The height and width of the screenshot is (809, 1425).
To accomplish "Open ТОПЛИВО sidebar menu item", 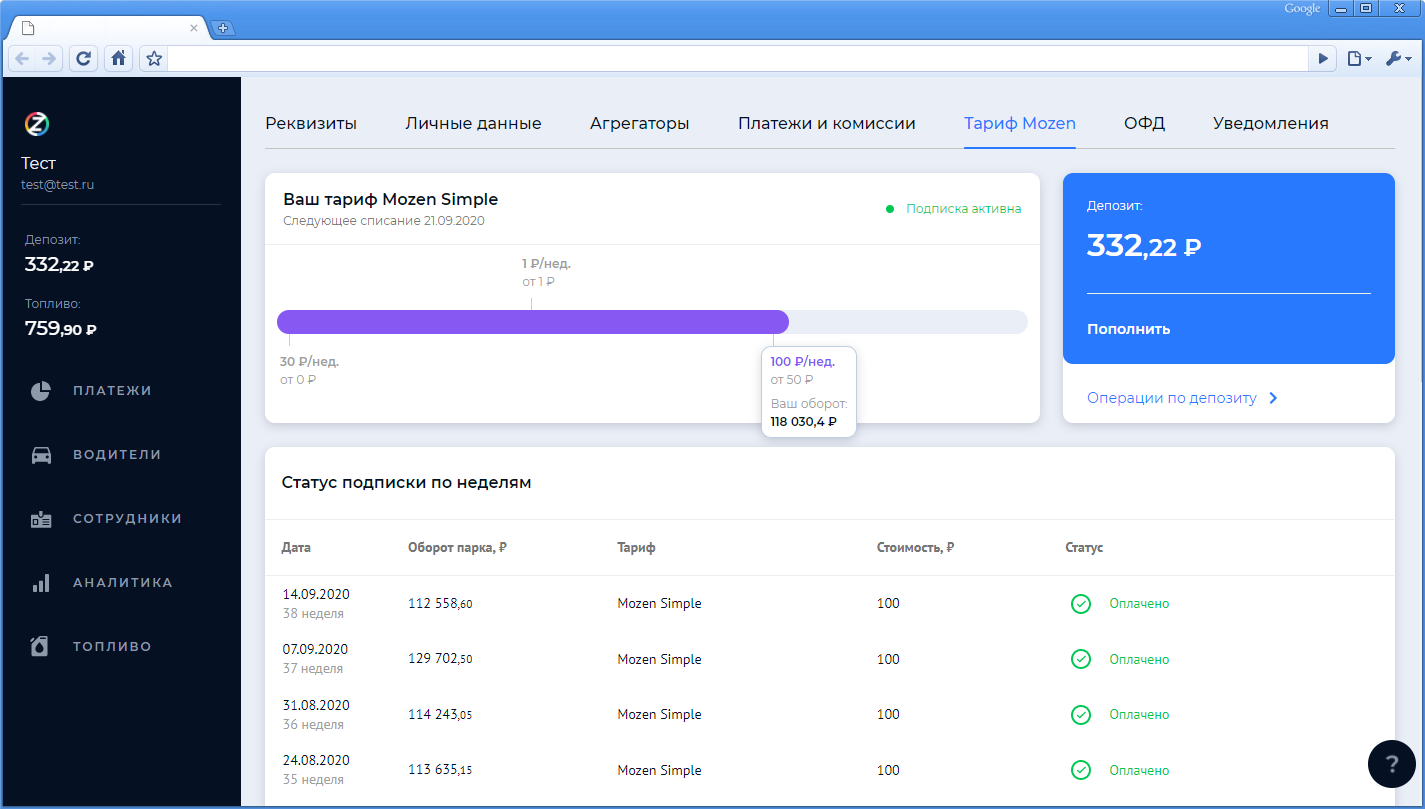I will click(x=112, y=647).
